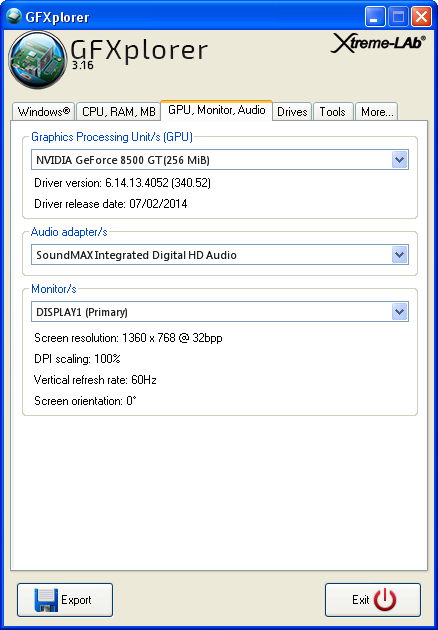Click the 3.16 version number
Image resolution: width=438 pixels, height=630 pixels.
click(83, 65)
